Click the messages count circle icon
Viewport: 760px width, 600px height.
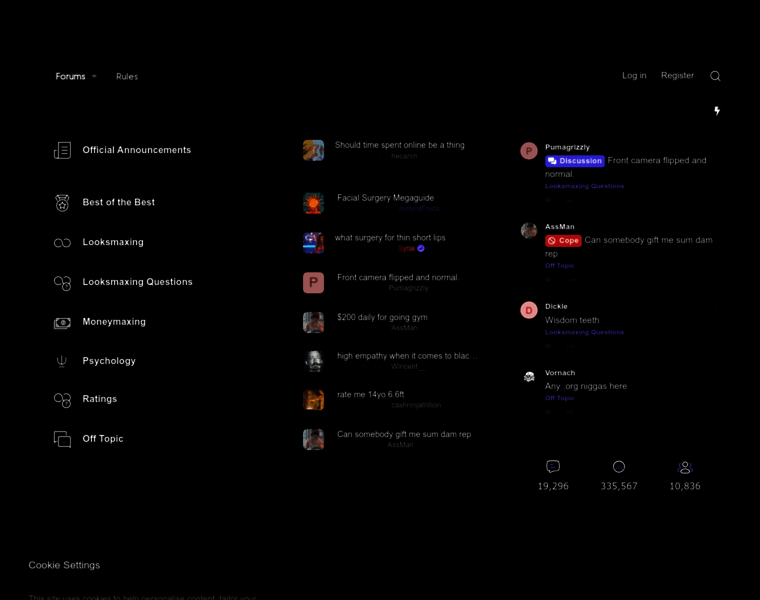(619, 467)
